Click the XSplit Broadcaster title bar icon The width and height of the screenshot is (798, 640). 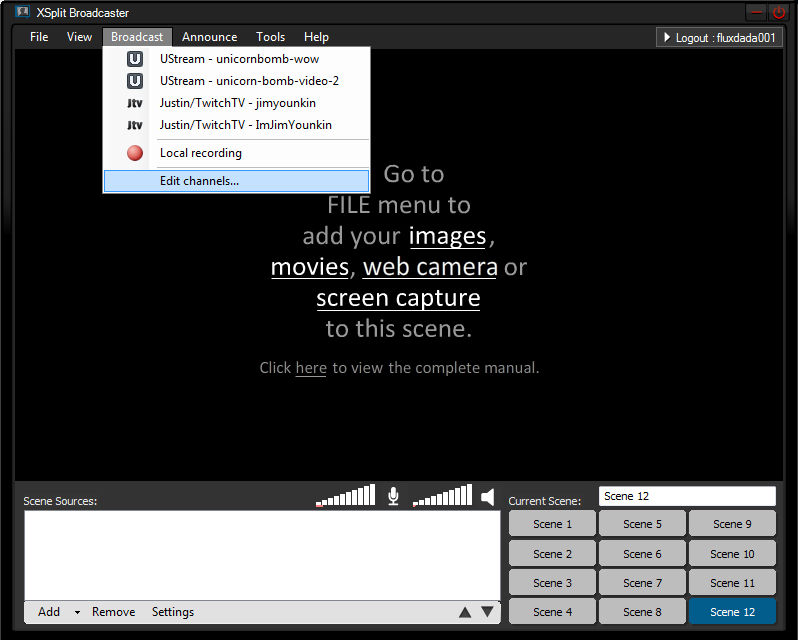pos(22,12)
